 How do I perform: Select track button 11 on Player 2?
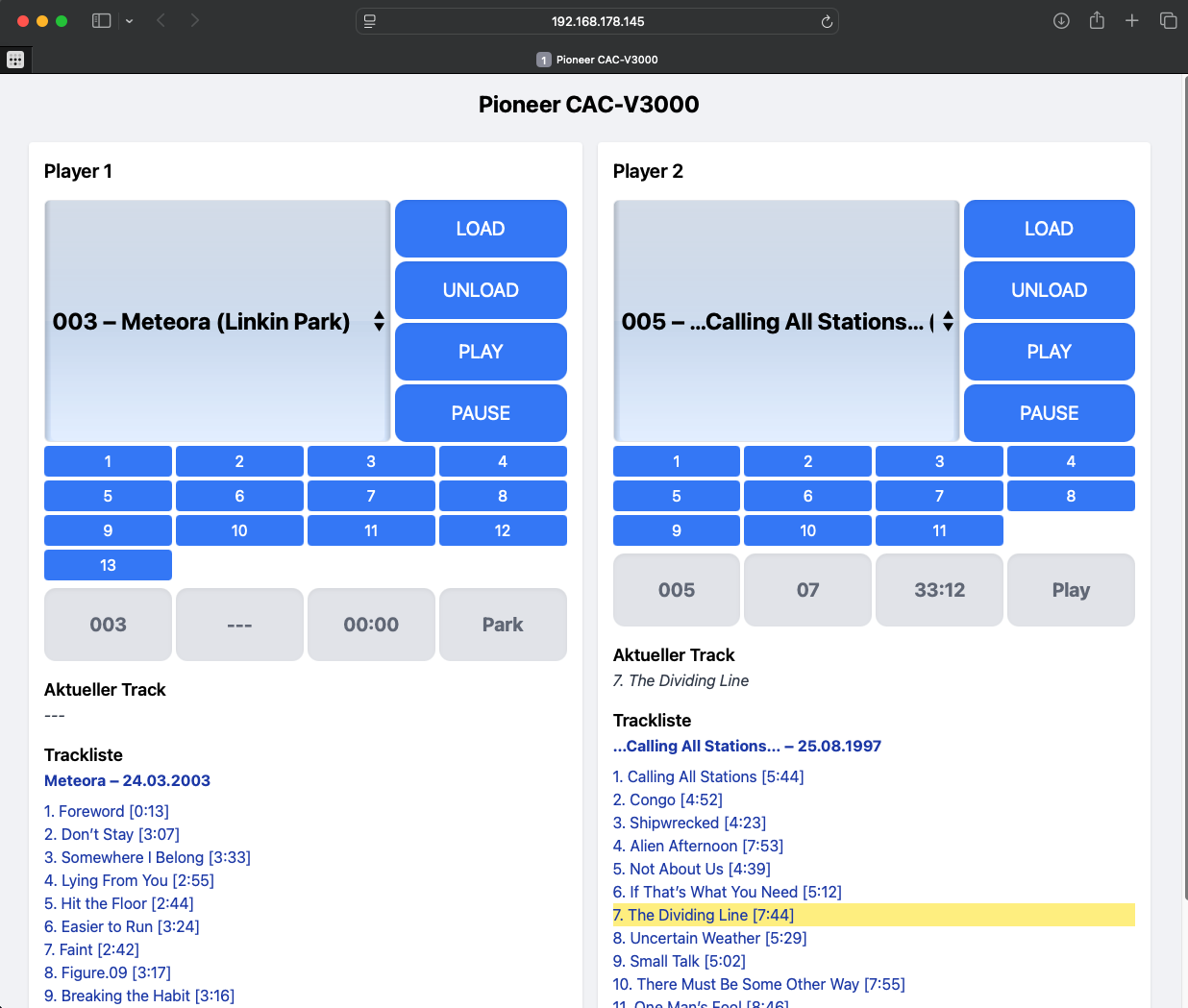[x=939, y=530]
